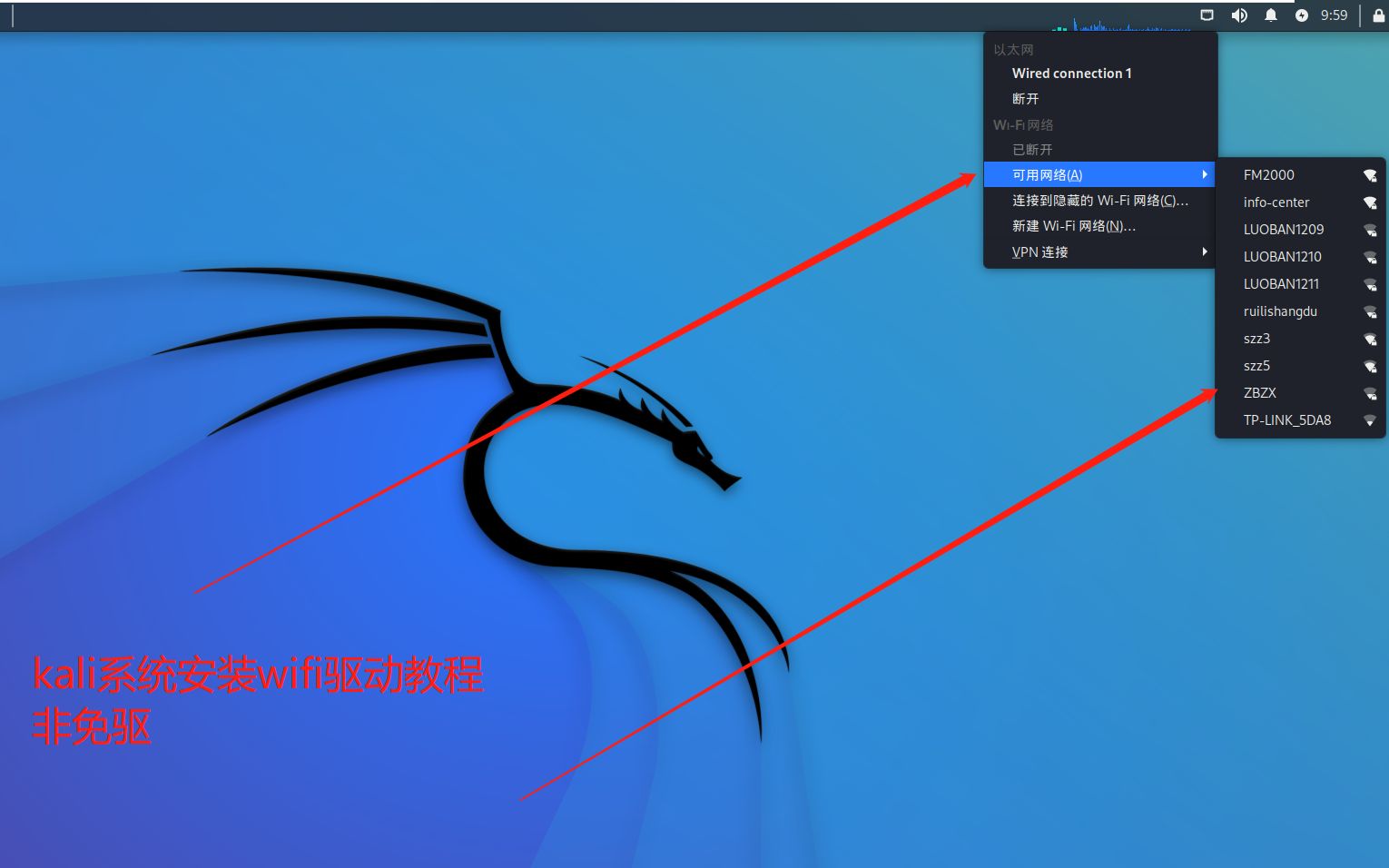The image size is (1389, 868).
Task: Click the 9:59 panel clock
Action: tap(1334, 15)
